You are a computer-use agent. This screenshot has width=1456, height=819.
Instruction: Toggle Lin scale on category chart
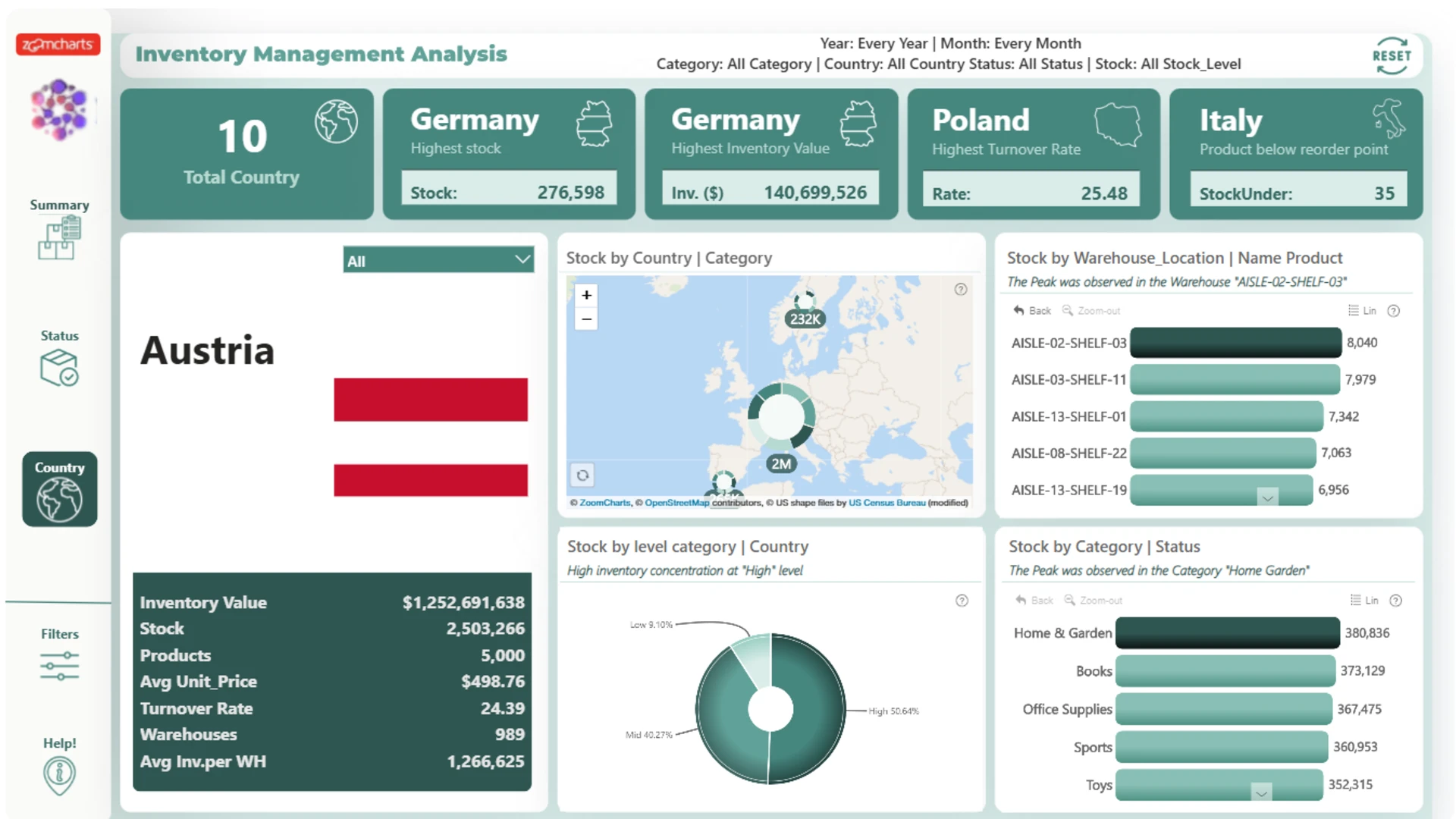coord(1365,601)
